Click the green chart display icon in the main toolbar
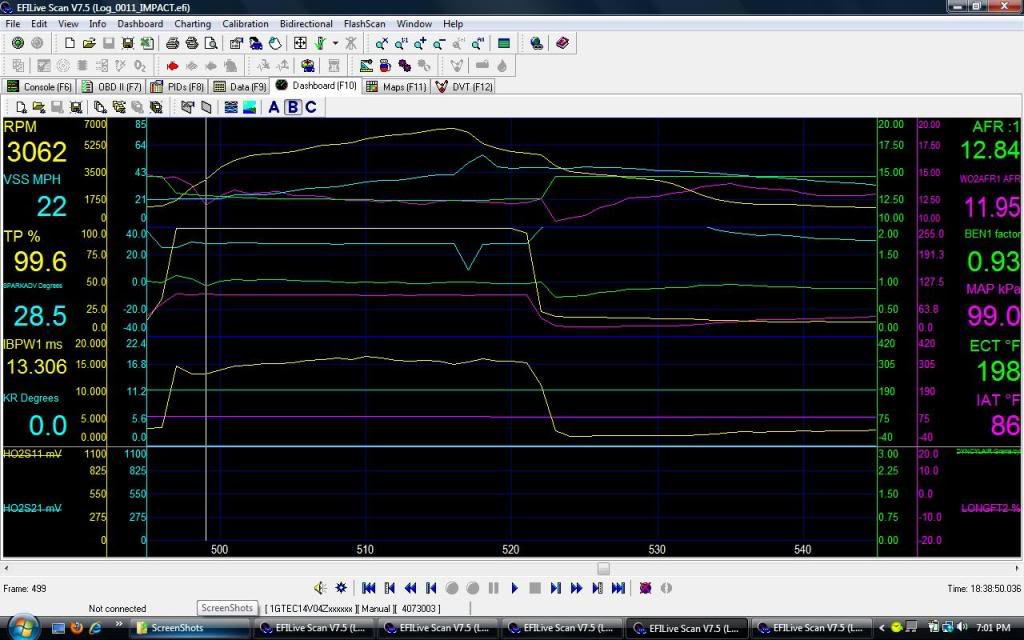Viewport: 1024px width, 640px height. 504,43
